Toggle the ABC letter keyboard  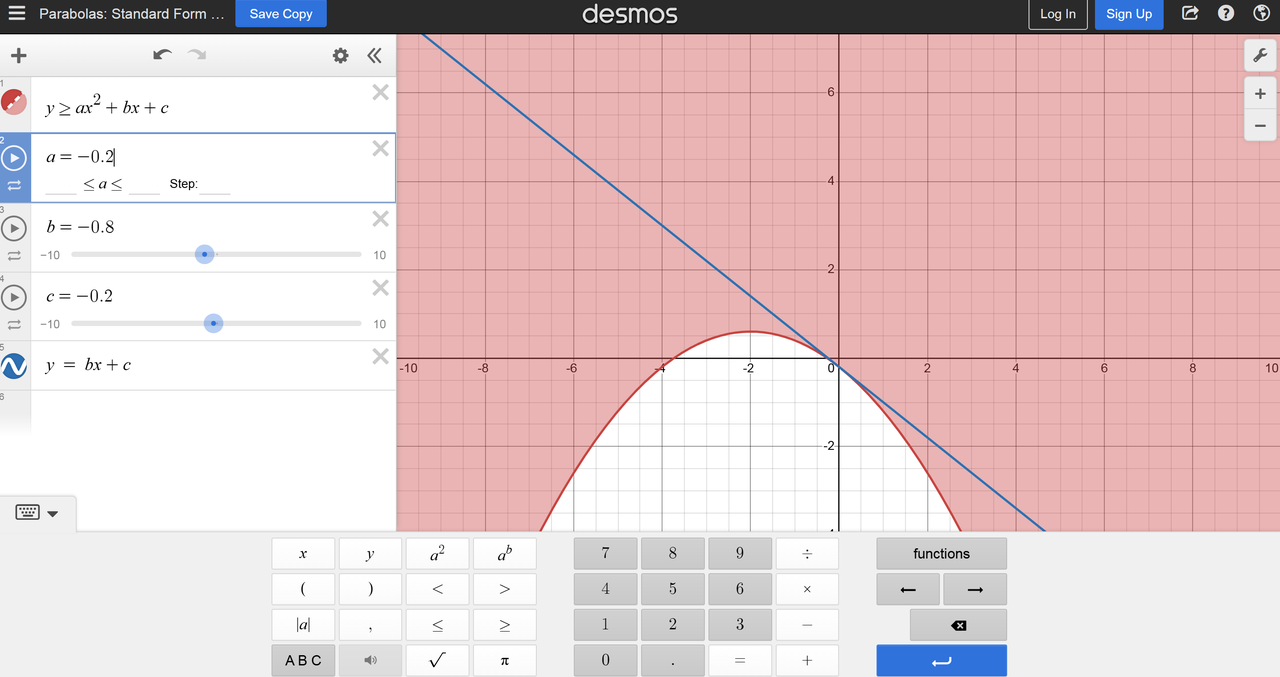(303, 660)
